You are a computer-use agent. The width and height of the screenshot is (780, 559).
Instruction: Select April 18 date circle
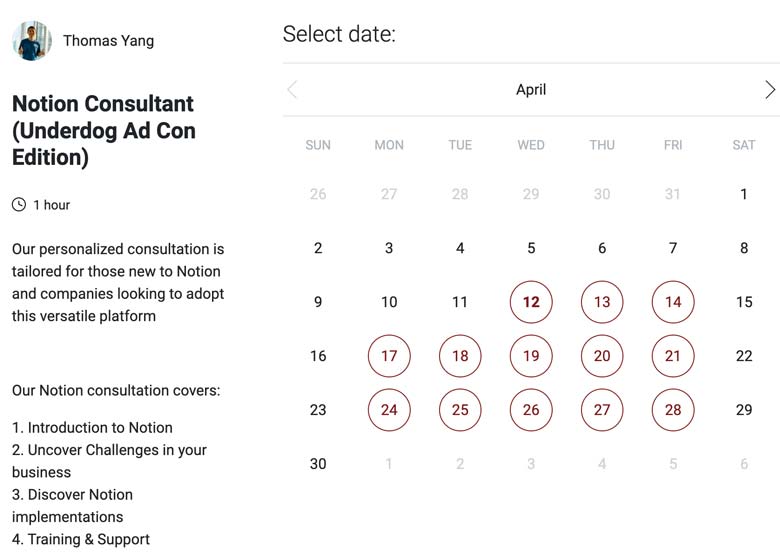460,356
